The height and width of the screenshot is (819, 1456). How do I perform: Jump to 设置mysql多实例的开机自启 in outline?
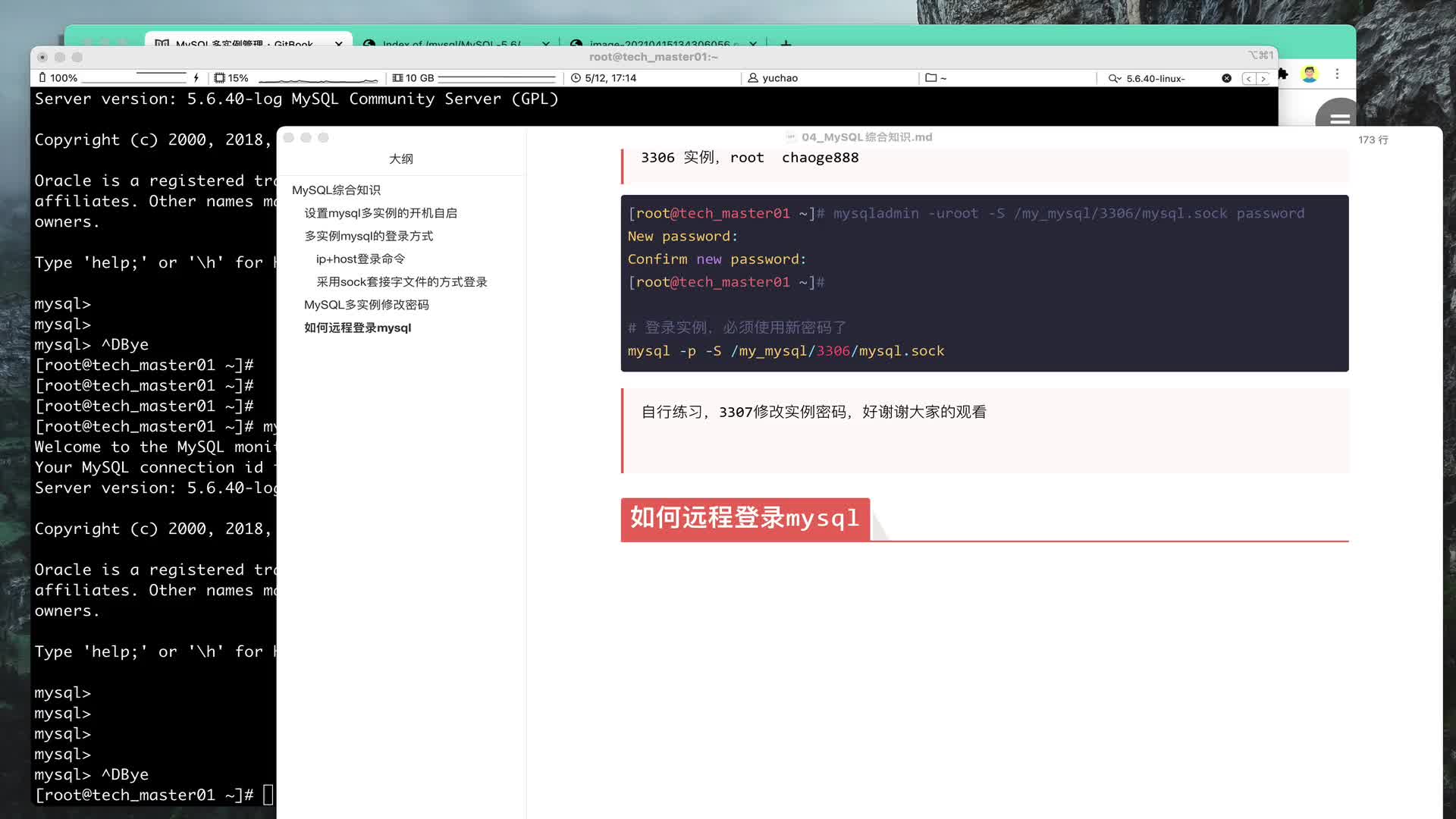click(381, 213)
